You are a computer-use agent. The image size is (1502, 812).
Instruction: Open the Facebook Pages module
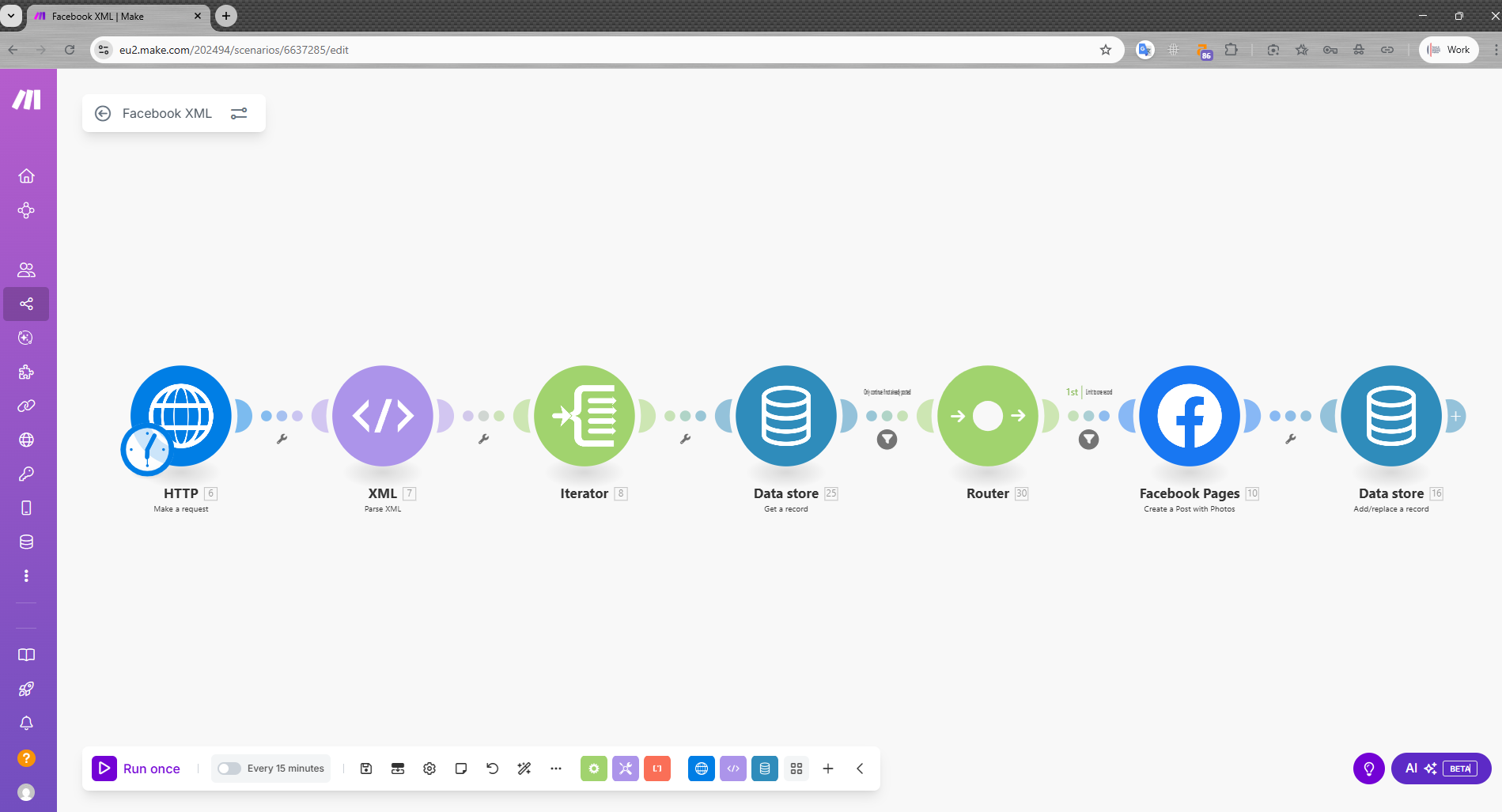click(x=1190, y=415)
